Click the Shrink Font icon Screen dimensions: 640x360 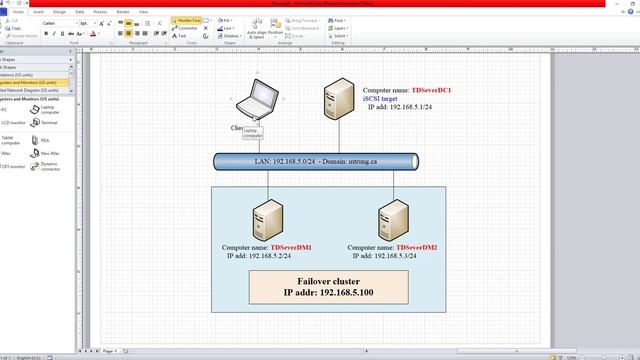point(109,24)
